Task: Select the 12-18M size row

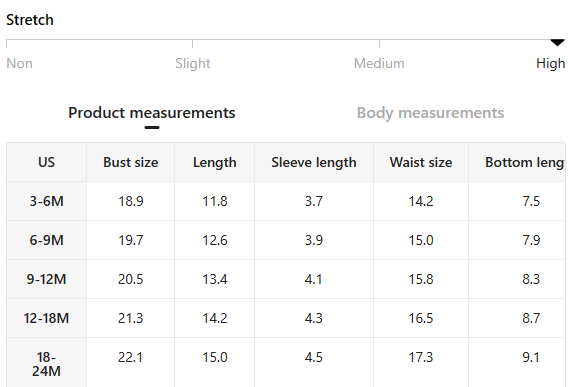Action: [x=286, y=319]
